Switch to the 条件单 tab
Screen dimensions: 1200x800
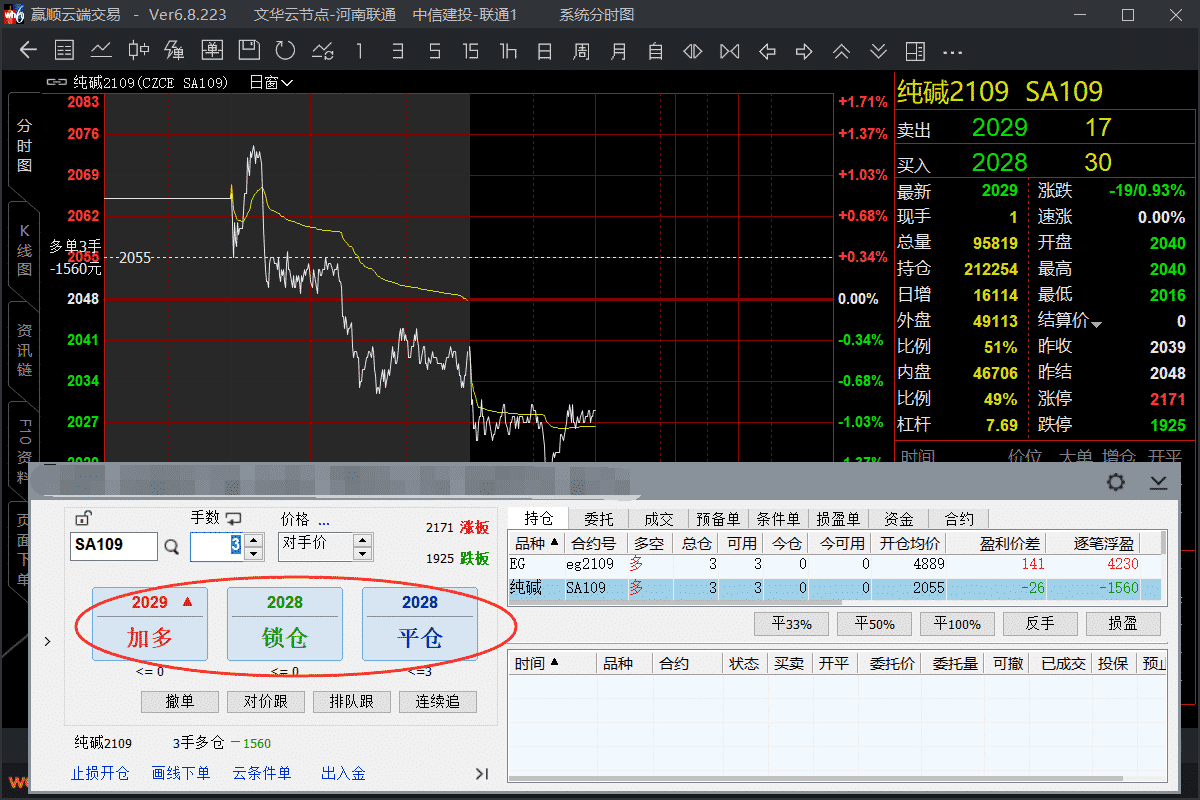point(779,519)
